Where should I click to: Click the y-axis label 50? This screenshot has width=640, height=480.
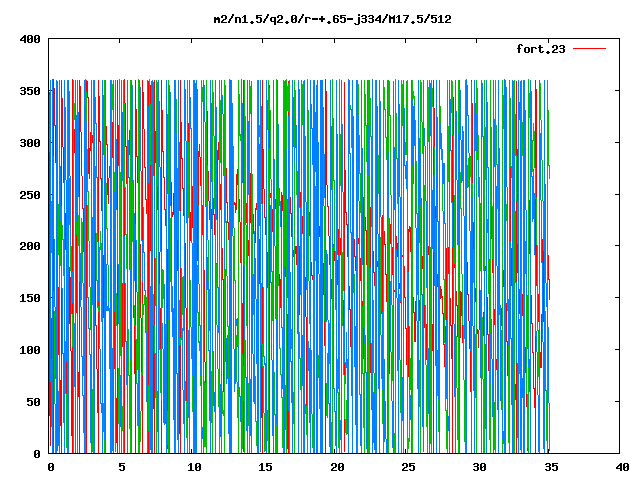pos(33,402)
